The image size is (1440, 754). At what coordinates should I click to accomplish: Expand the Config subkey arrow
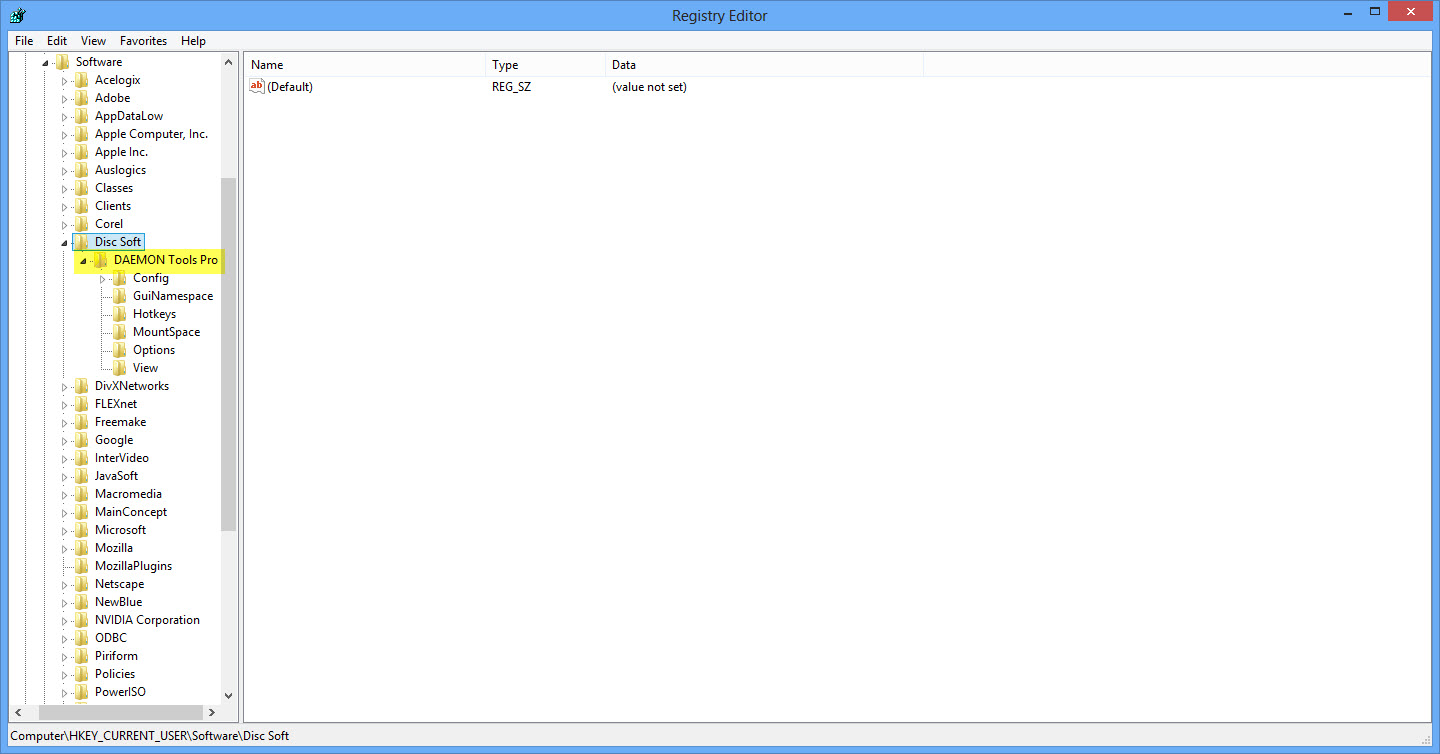pos(103,279)
